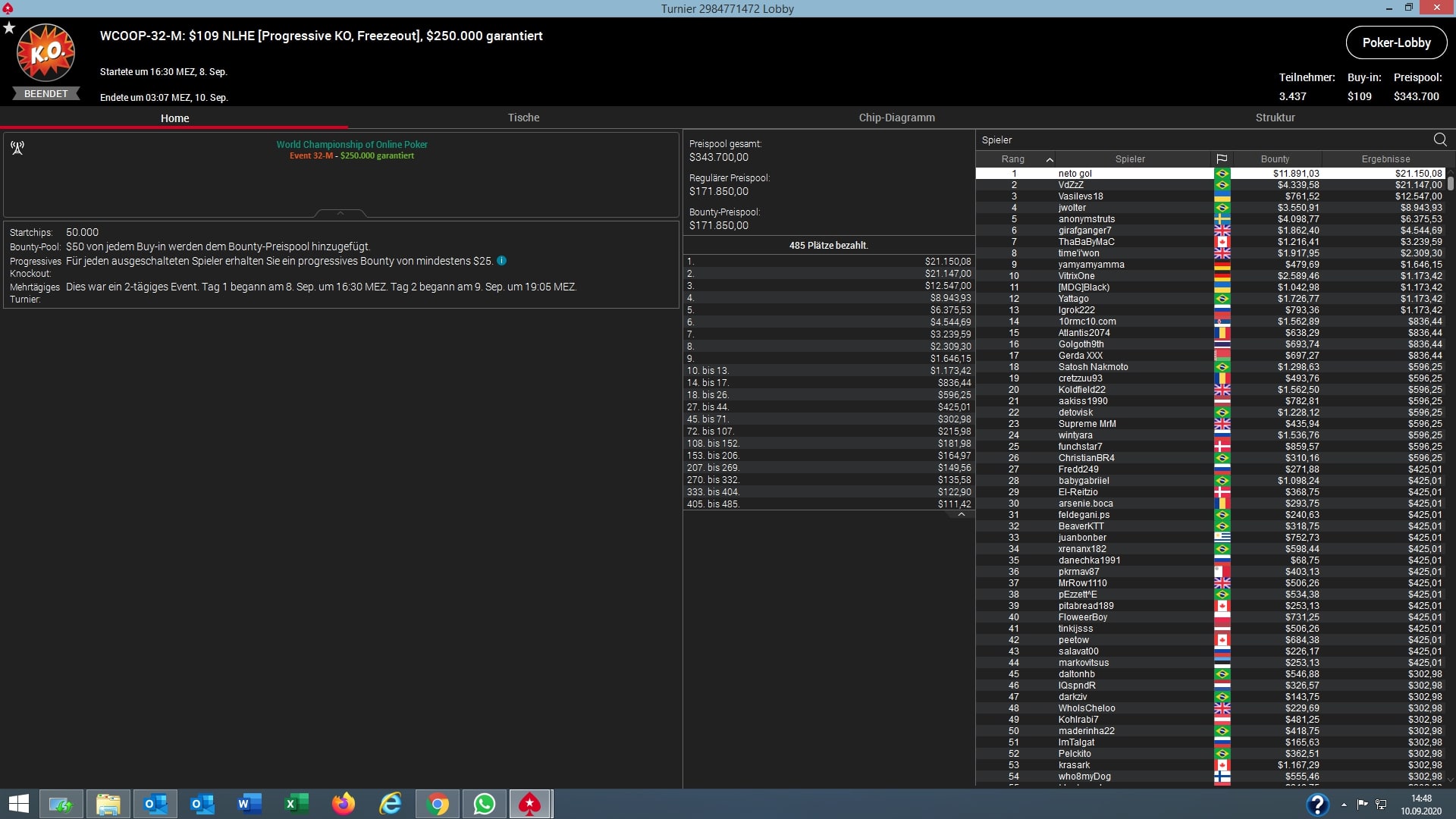
Task: Collapse the payout list chevron
Action: (x=961, y=515)
